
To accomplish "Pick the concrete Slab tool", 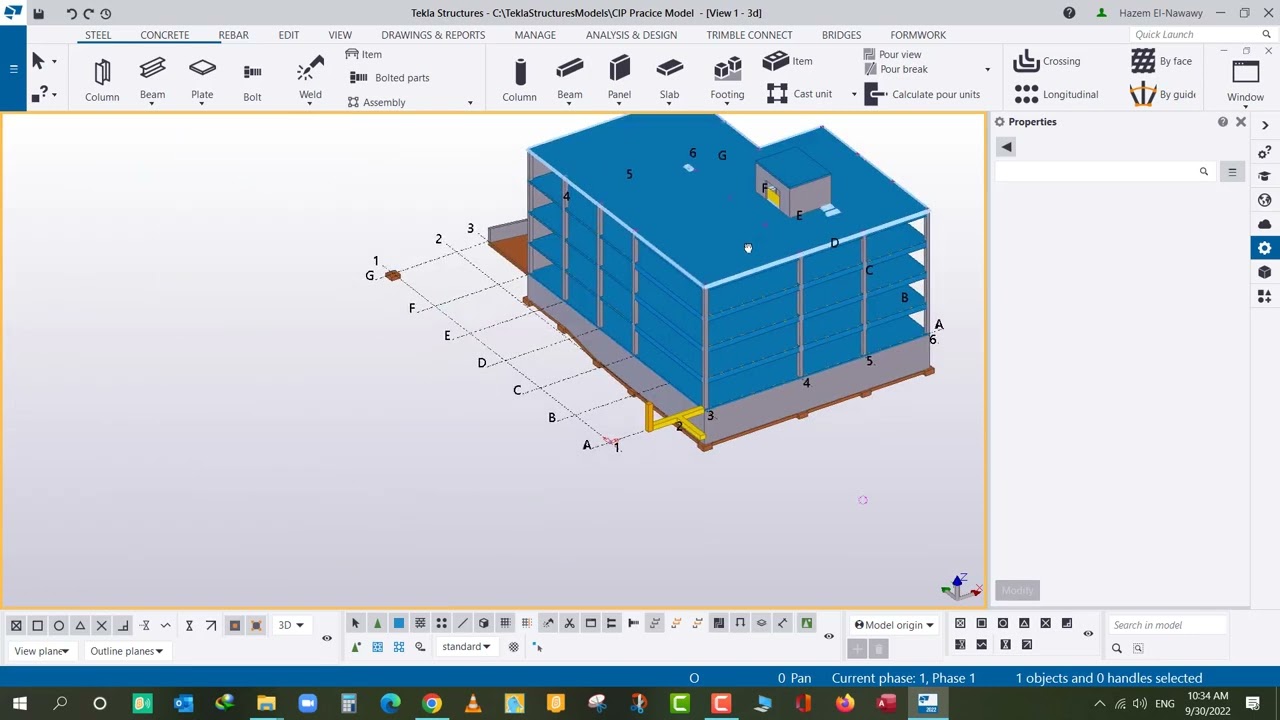I will pyautogui.click(x=669, y=79).
